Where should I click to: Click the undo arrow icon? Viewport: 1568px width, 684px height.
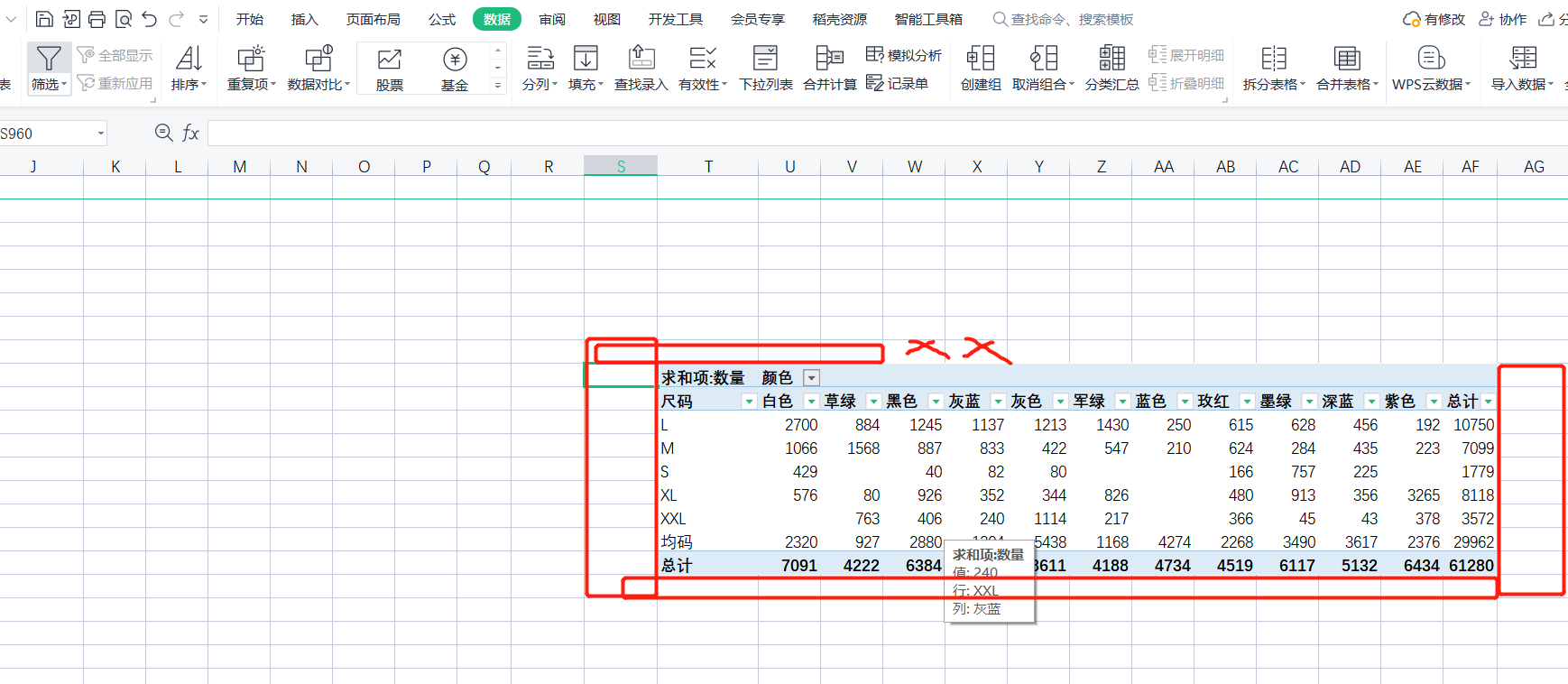click(150, 19)
